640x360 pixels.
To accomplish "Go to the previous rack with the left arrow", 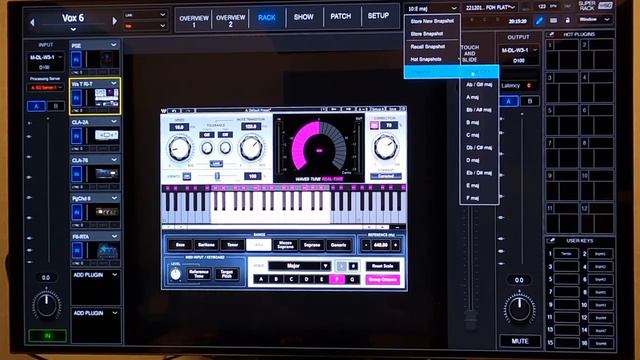I will [33, 22].
